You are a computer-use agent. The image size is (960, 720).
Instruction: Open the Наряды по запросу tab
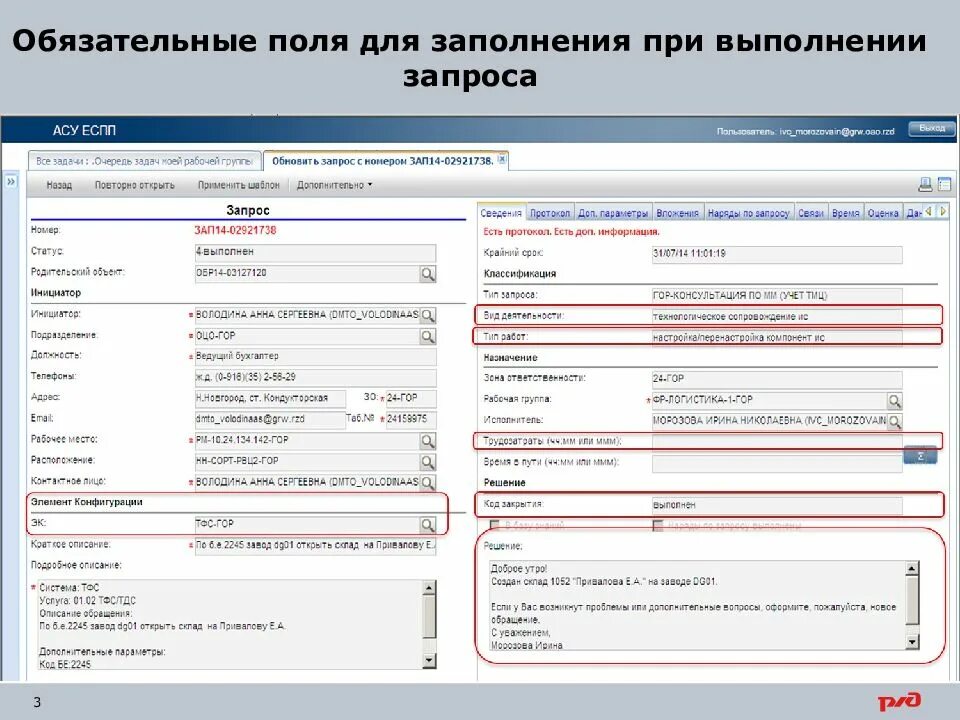(x=749, y=213)
